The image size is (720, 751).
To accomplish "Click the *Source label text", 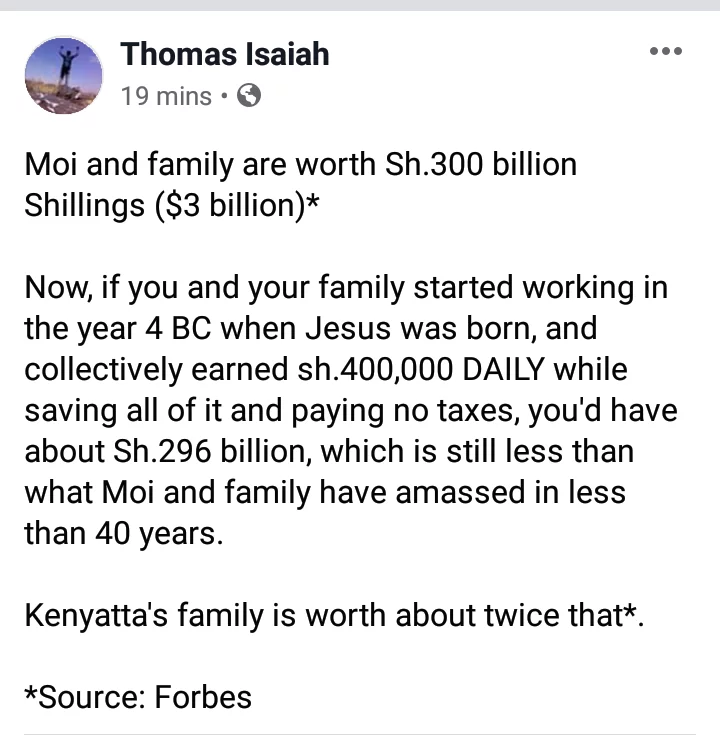I will pyautogui.click(x=85, y=697).
